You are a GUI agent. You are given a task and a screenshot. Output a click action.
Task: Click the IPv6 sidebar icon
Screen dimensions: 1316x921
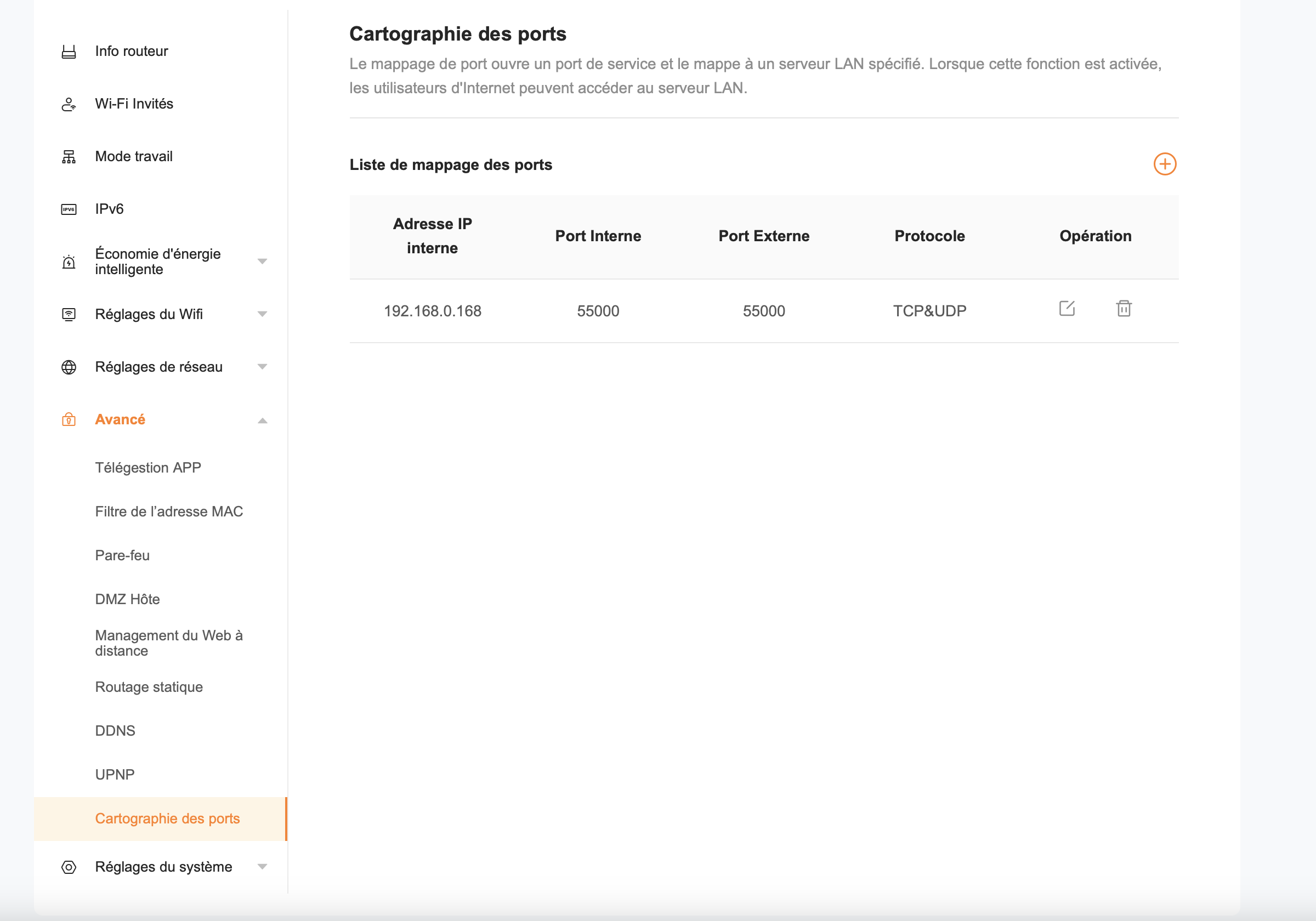tap(69, 210)
